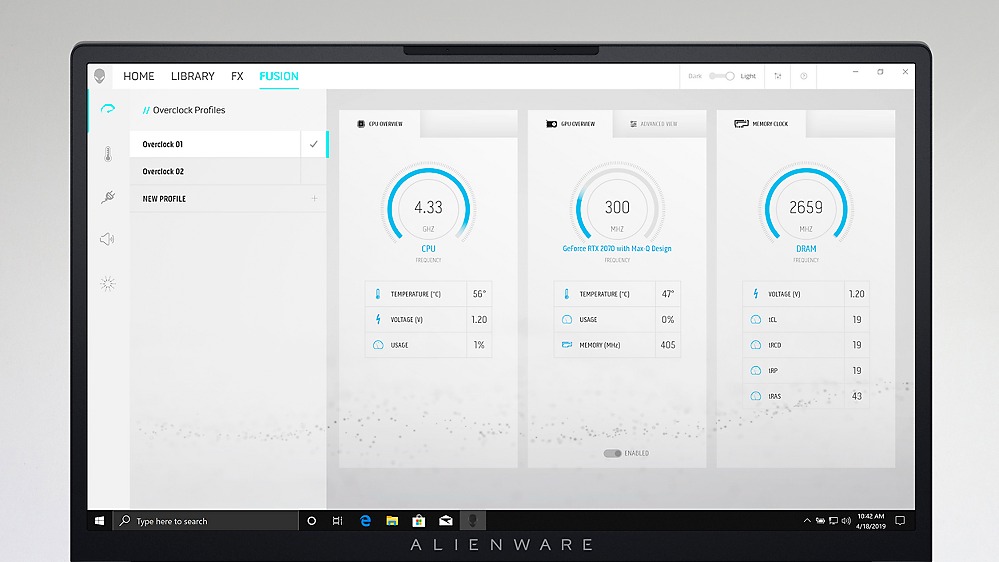This screenshot has height=562, width=999.
Task: Open overclock speedometer sidebar icon
Action: click(x=108, y=109)
